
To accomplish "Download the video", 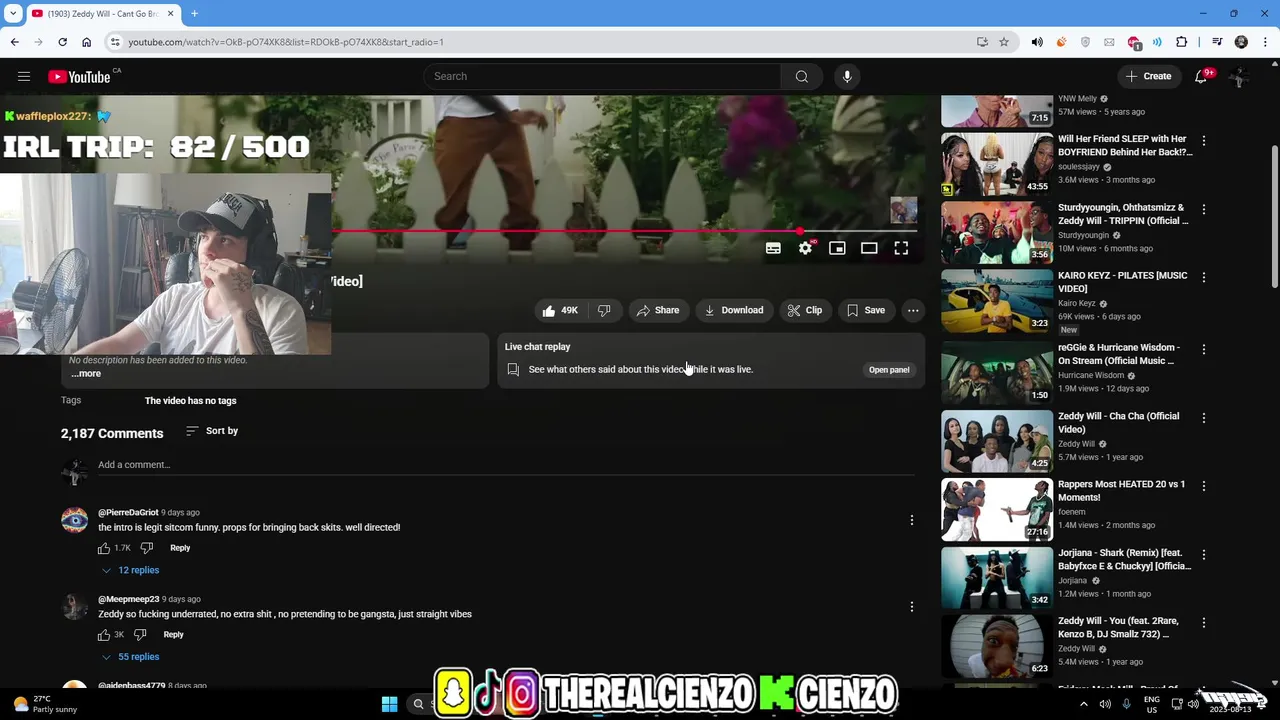I will [x=734, y=310].
